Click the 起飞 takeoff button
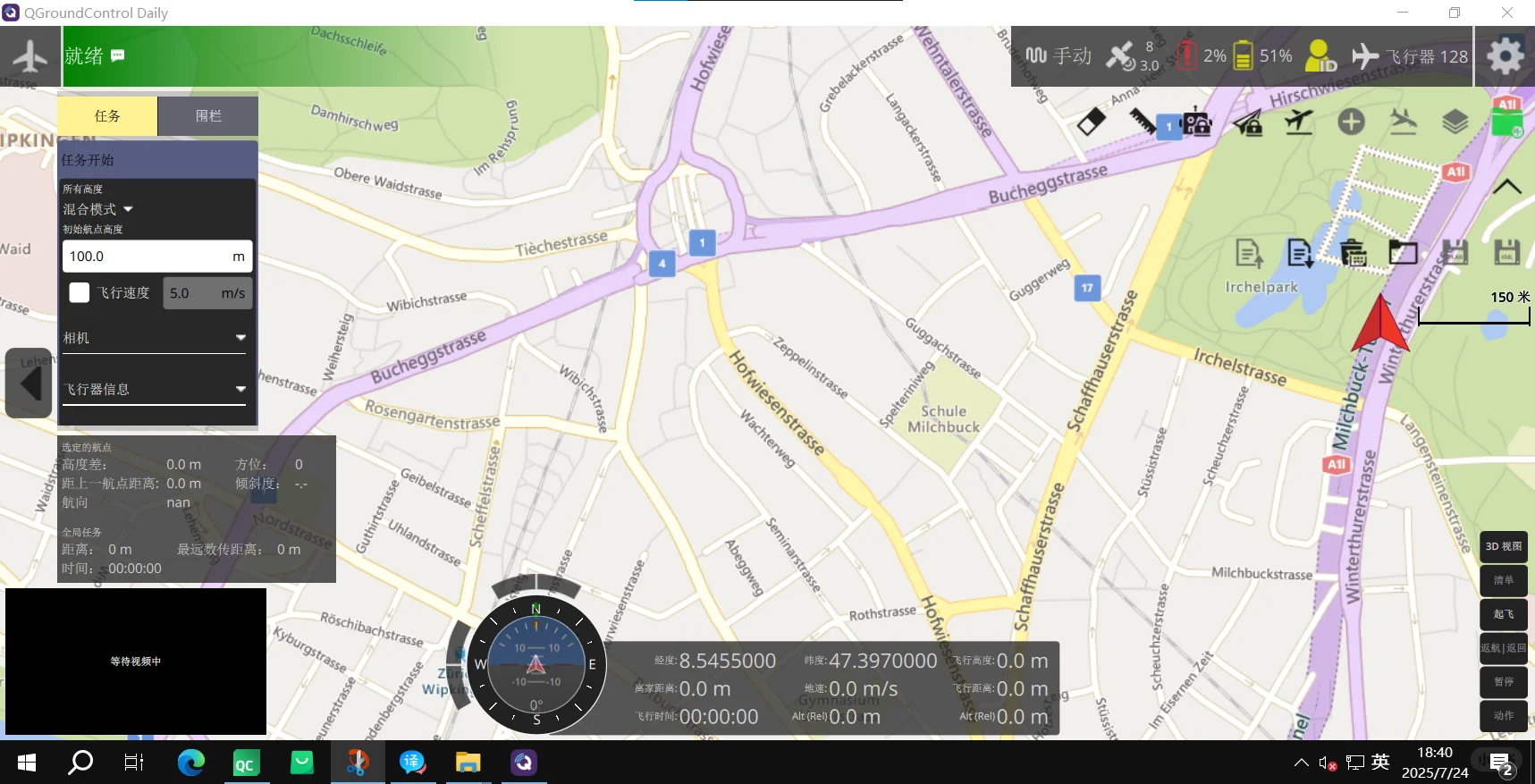The width and height of the screenshot is (1535, 784). pyautogui.click(x=1504, y=614)
